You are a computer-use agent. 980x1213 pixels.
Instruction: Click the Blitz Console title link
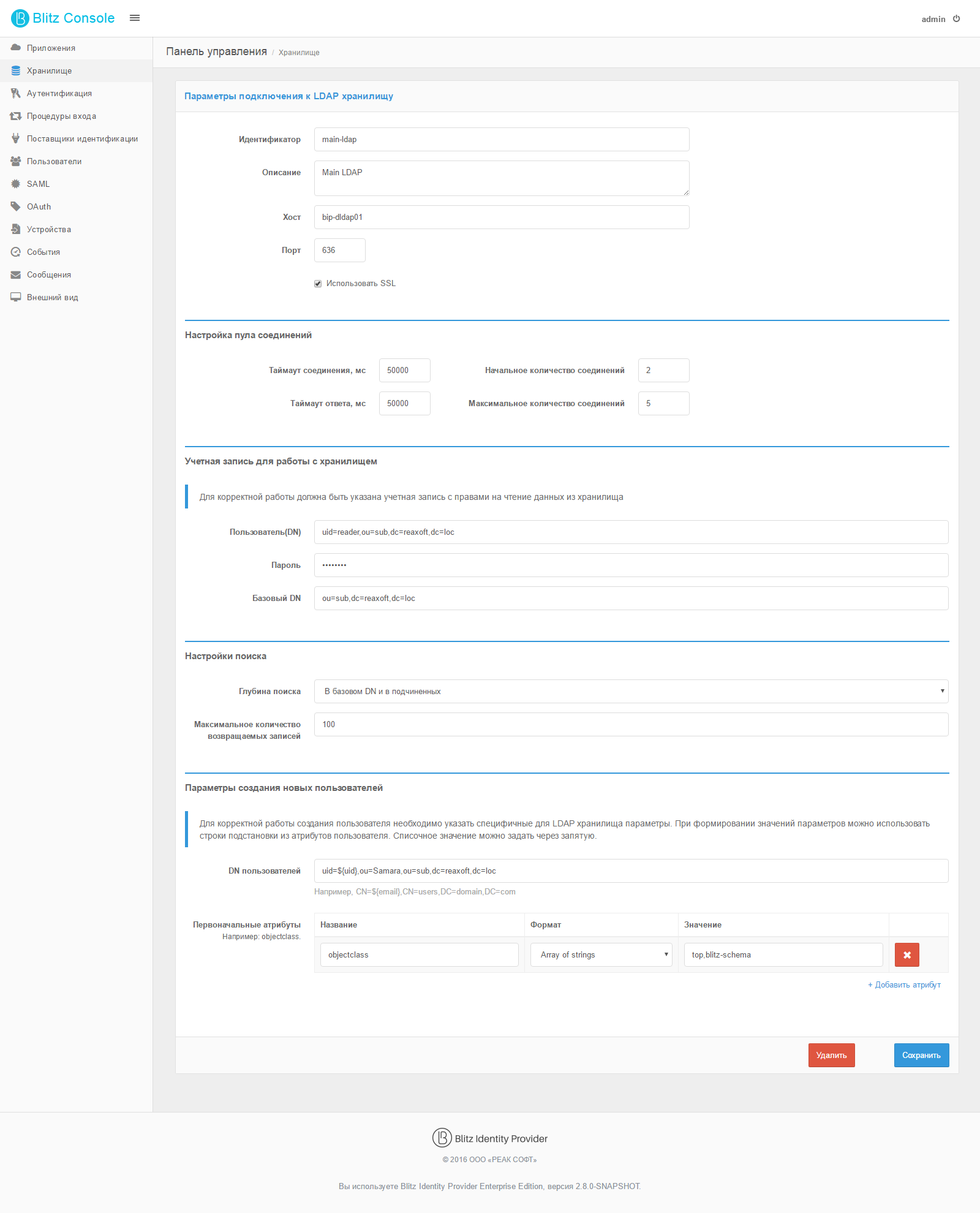(73, 18)
